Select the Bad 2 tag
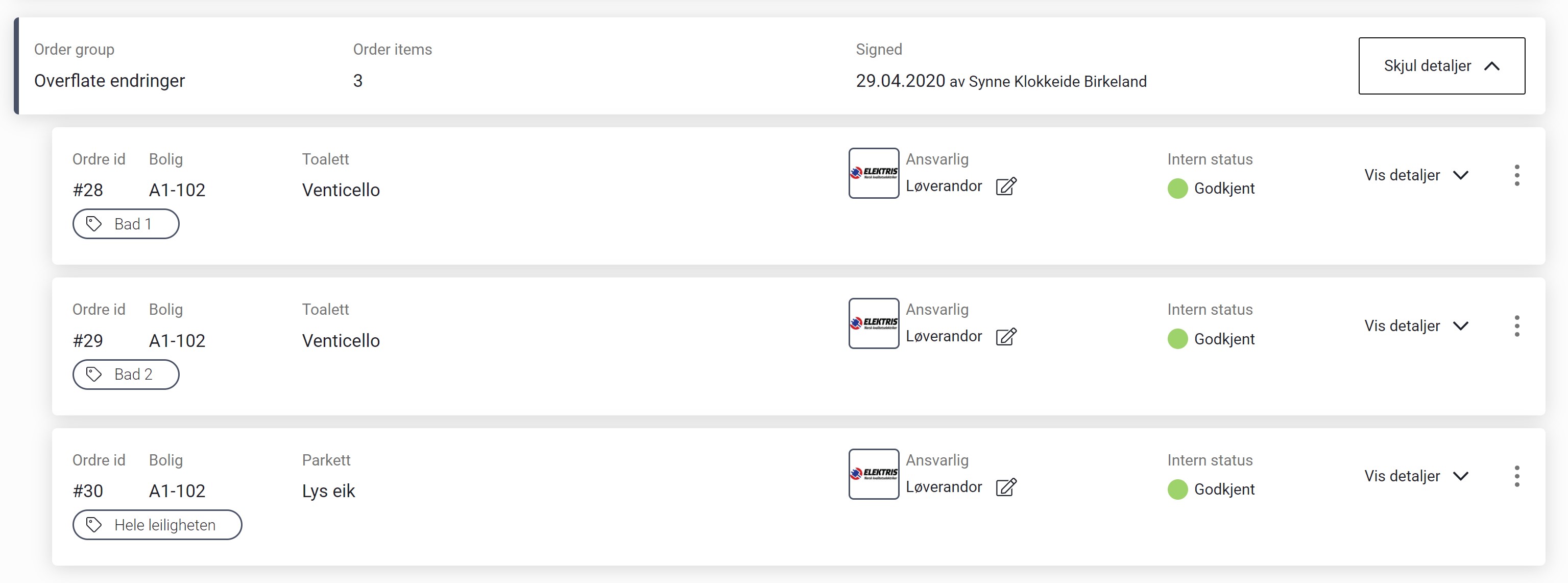 coord(126,375)
